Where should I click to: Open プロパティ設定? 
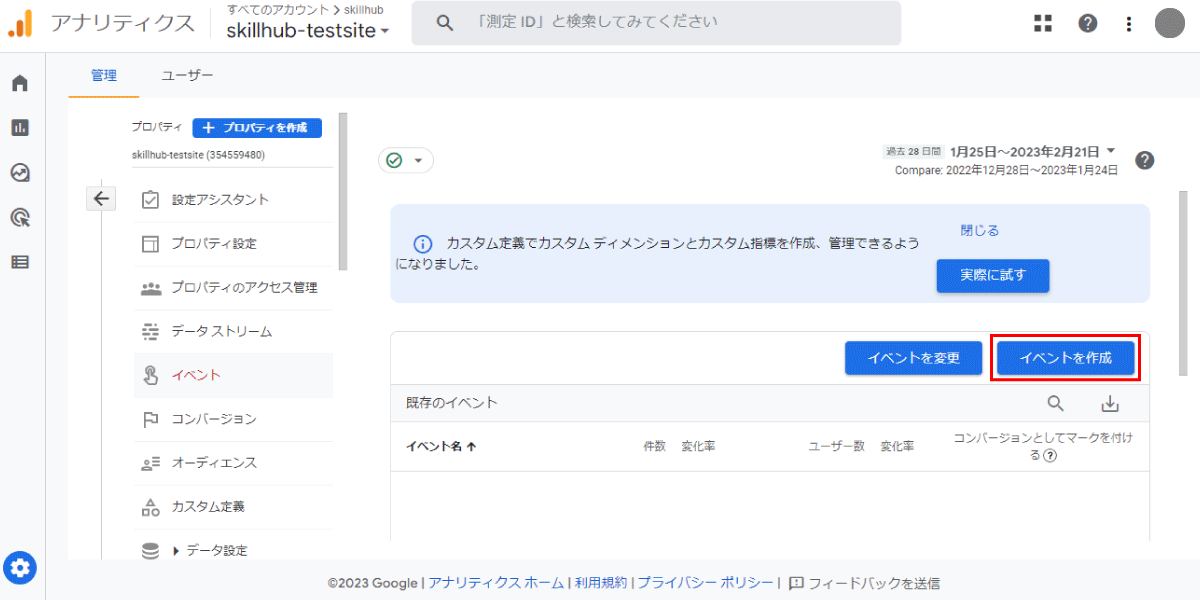[233, 243]
